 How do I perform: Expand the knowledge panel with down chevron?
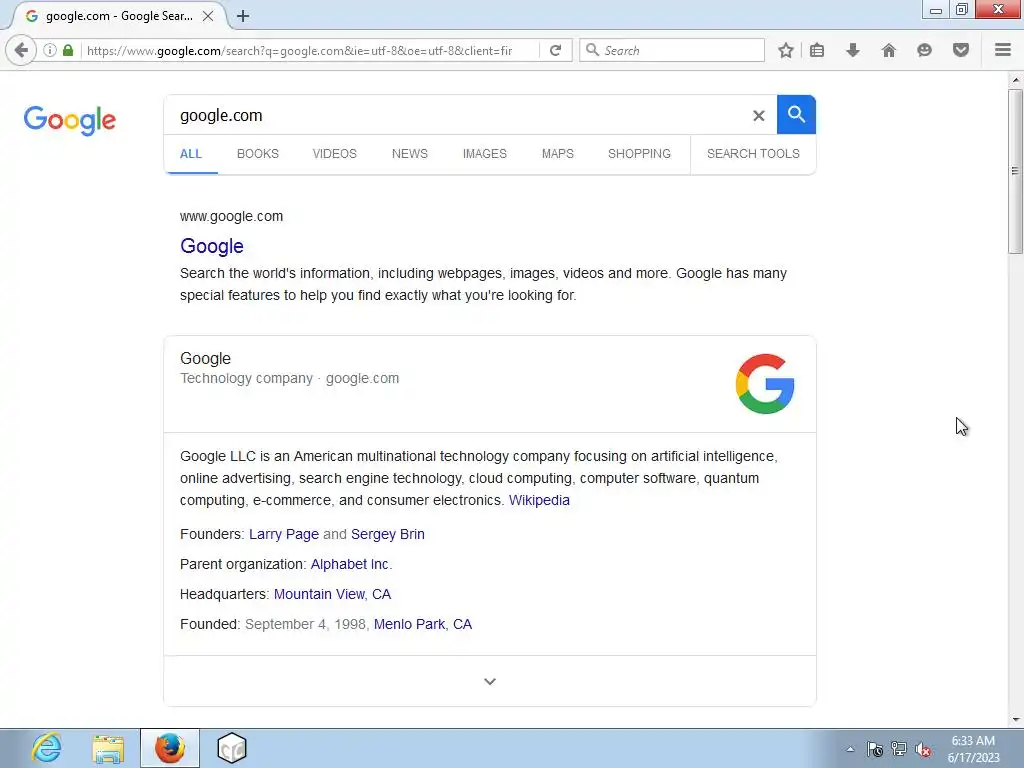coord(490,681)
